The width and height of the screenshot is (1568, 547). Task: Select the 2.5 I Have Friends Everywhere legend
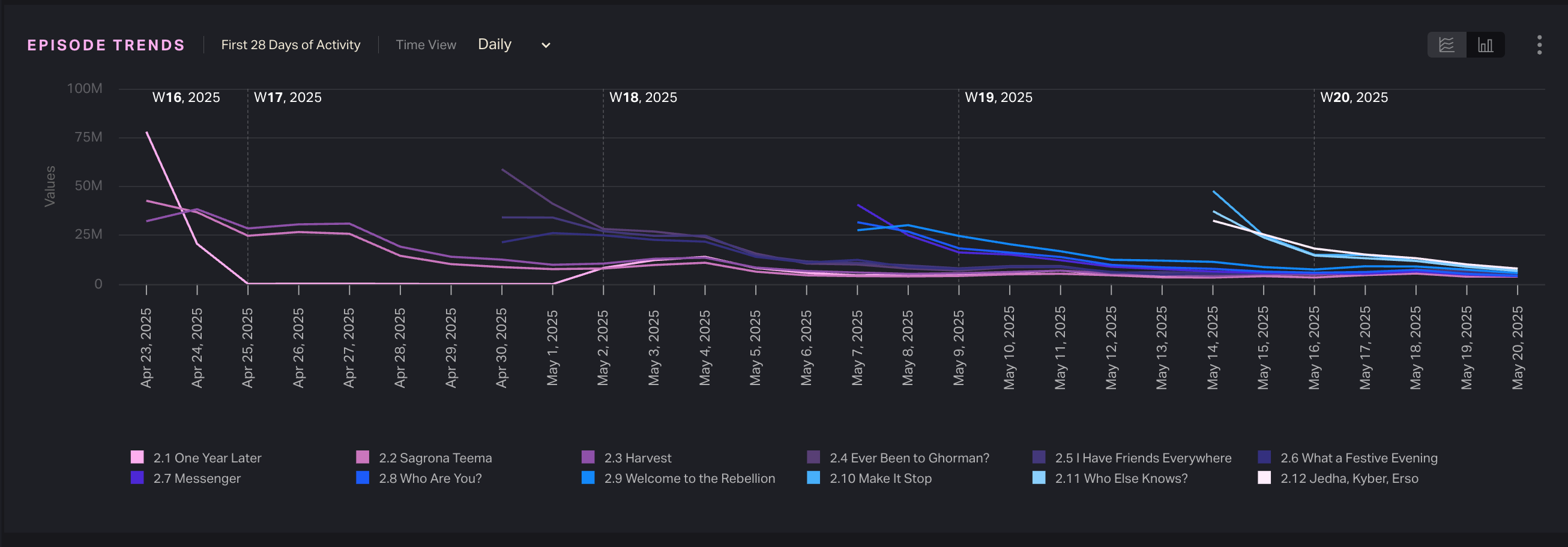pos(1142,458)
